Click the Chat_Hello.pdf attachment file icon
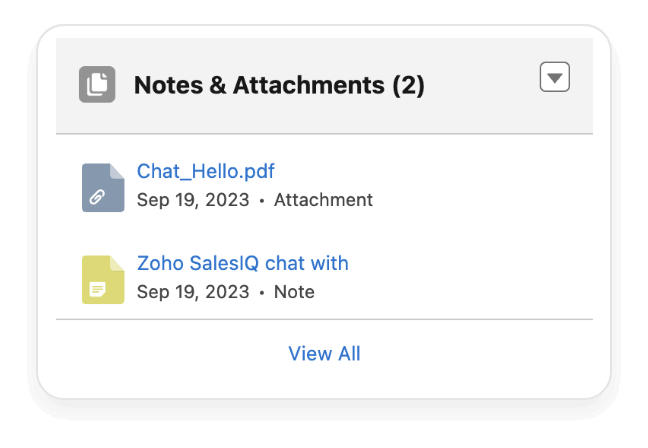 pyautogui.click(x=103, y=187)
